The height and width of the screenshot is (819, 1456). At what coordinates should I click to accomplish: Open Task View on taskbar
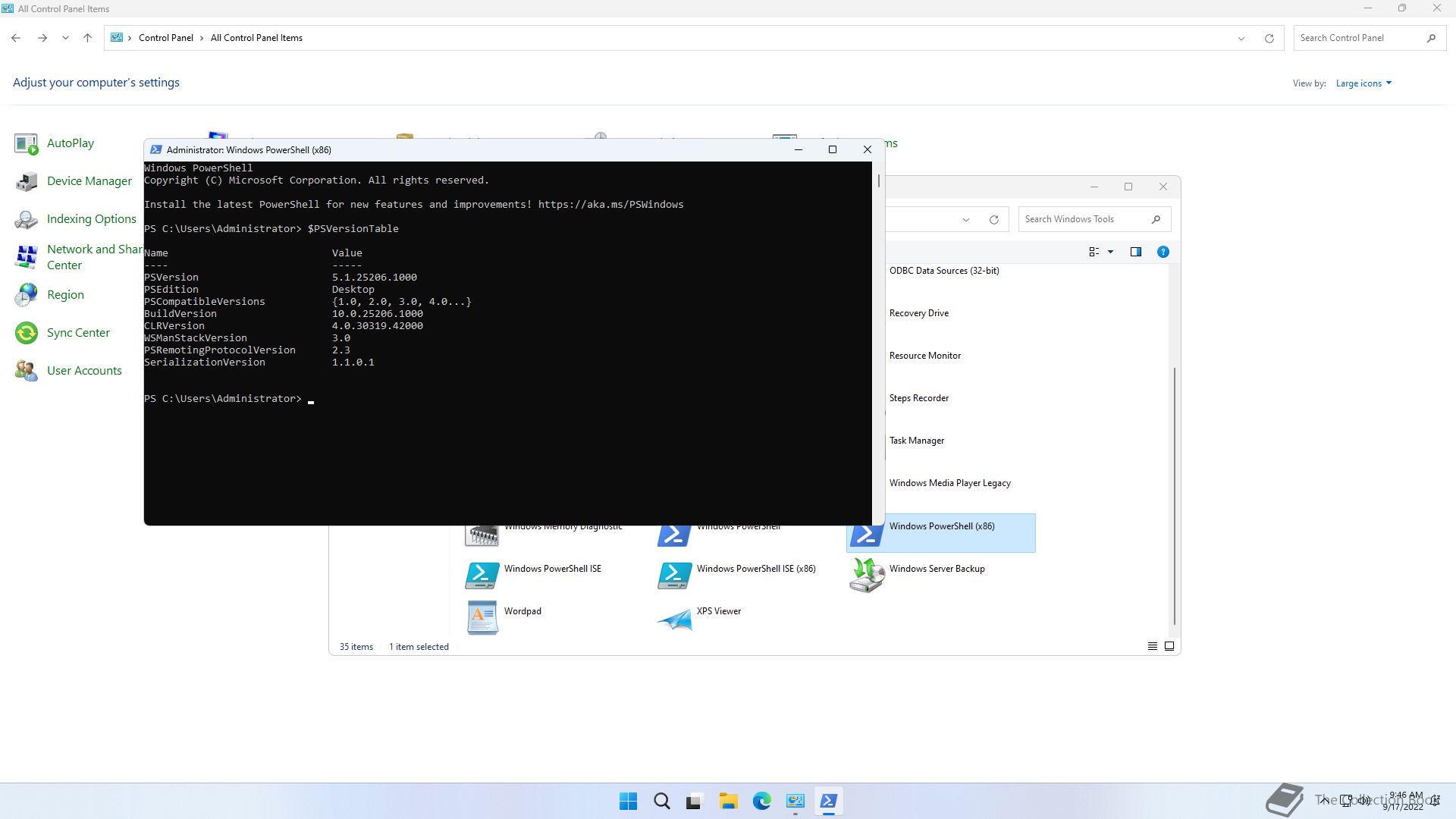pyautogui.click(x=694, y=801)
